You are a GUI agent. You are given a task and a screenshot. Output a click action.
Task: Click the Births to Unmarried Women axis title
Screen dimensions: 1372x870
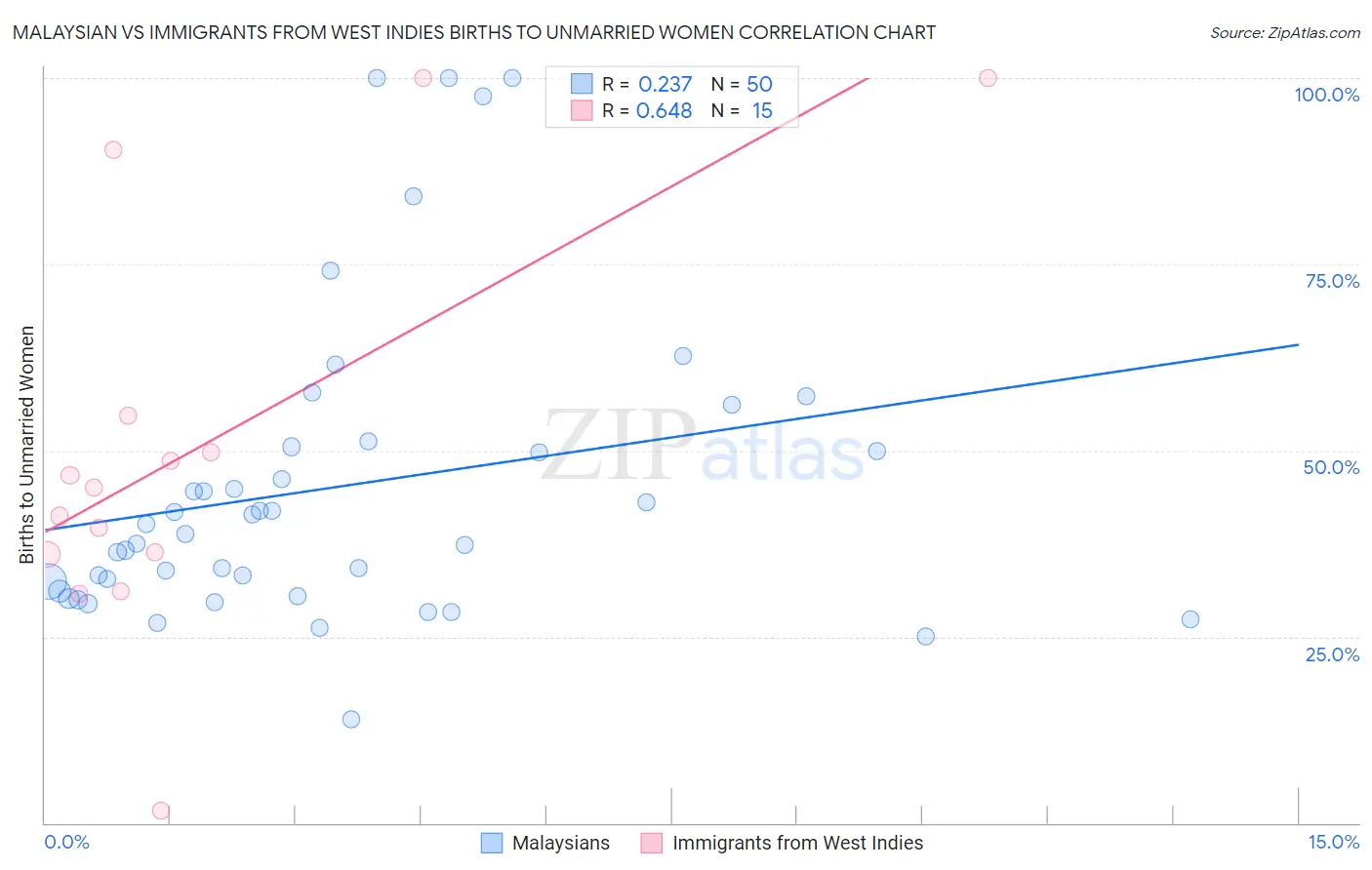[x=26, y=445]
